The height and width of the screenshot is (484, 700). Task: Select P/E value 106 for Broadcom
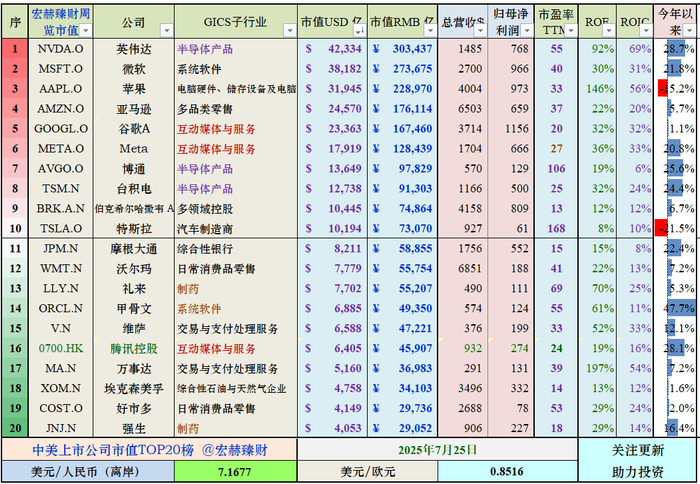[x=556, y=168]
